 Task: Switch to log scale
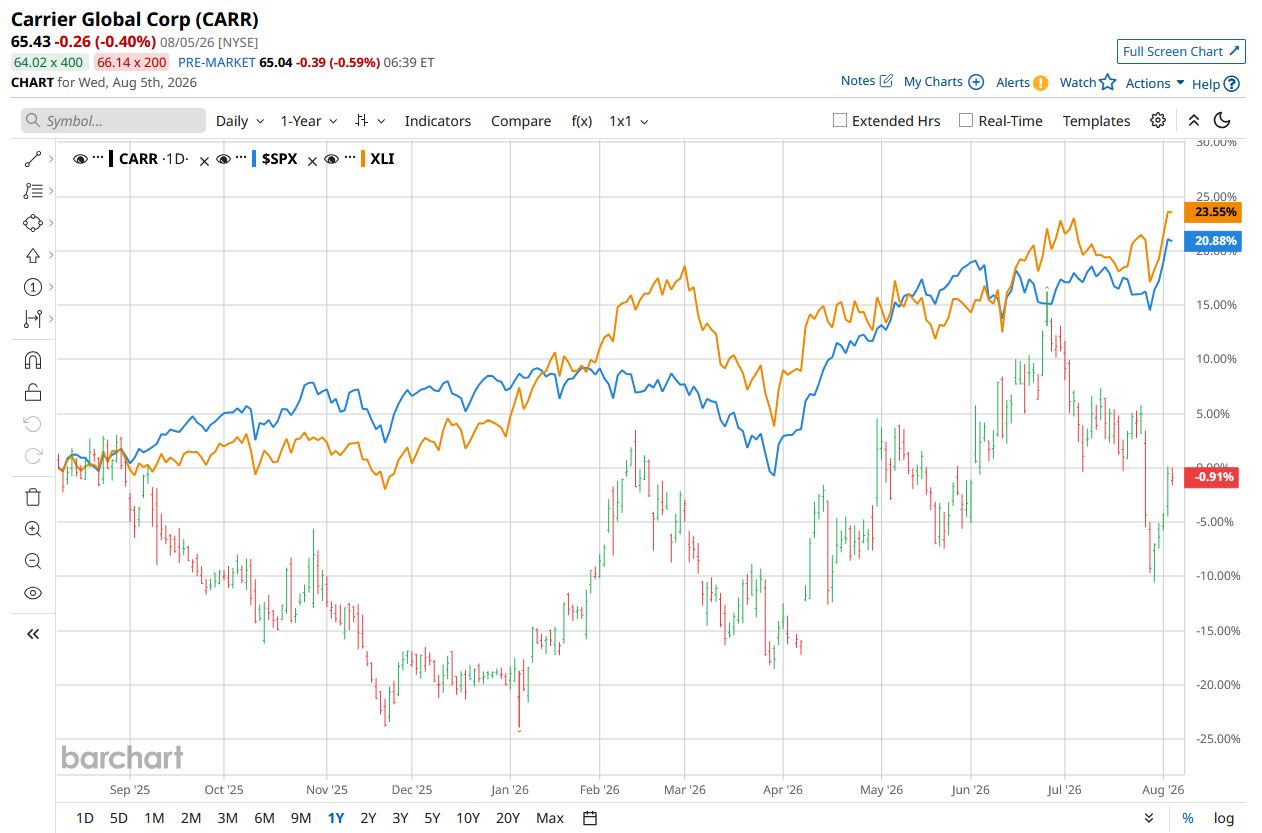pos(1224,818)
